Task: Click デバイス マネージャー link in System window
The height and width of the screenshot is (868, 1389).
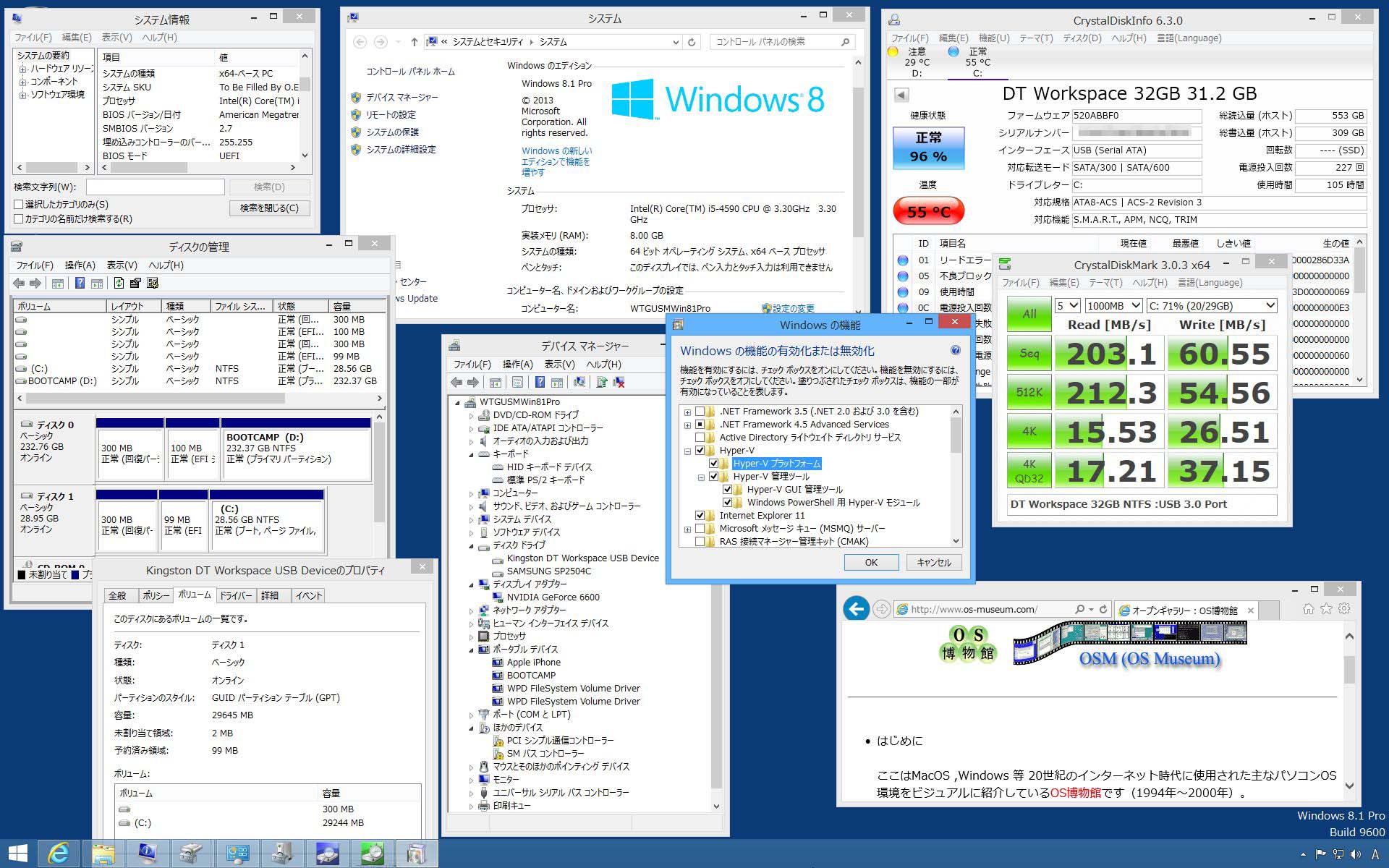Action: (402, 98)
